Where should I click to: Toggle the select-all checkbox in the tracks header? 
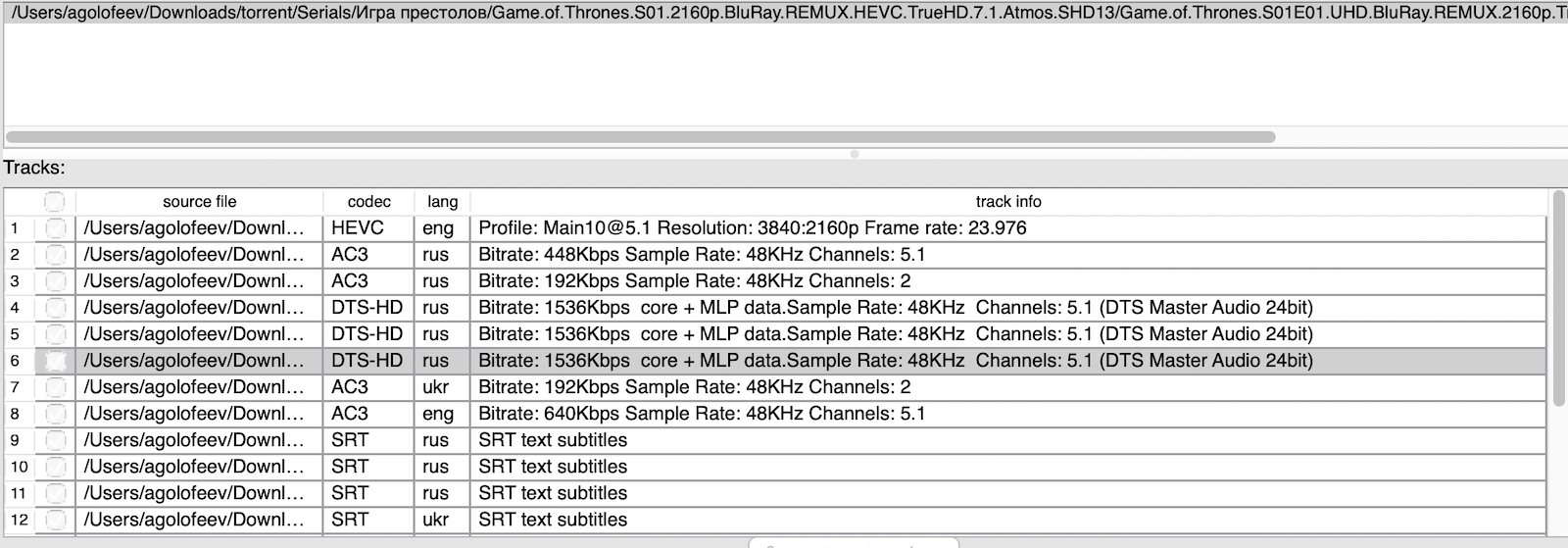pyautogui.click(x=55, y=201)
